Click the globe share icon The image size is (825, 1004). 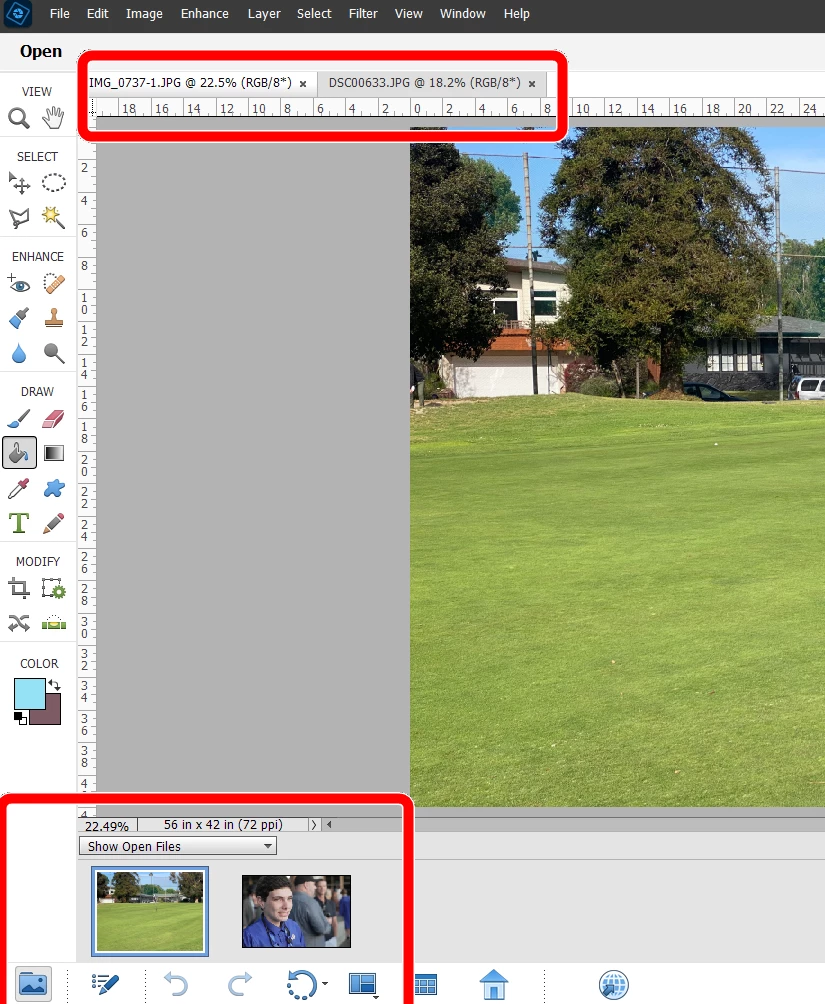pyautogui.click(x=613, y=984)
